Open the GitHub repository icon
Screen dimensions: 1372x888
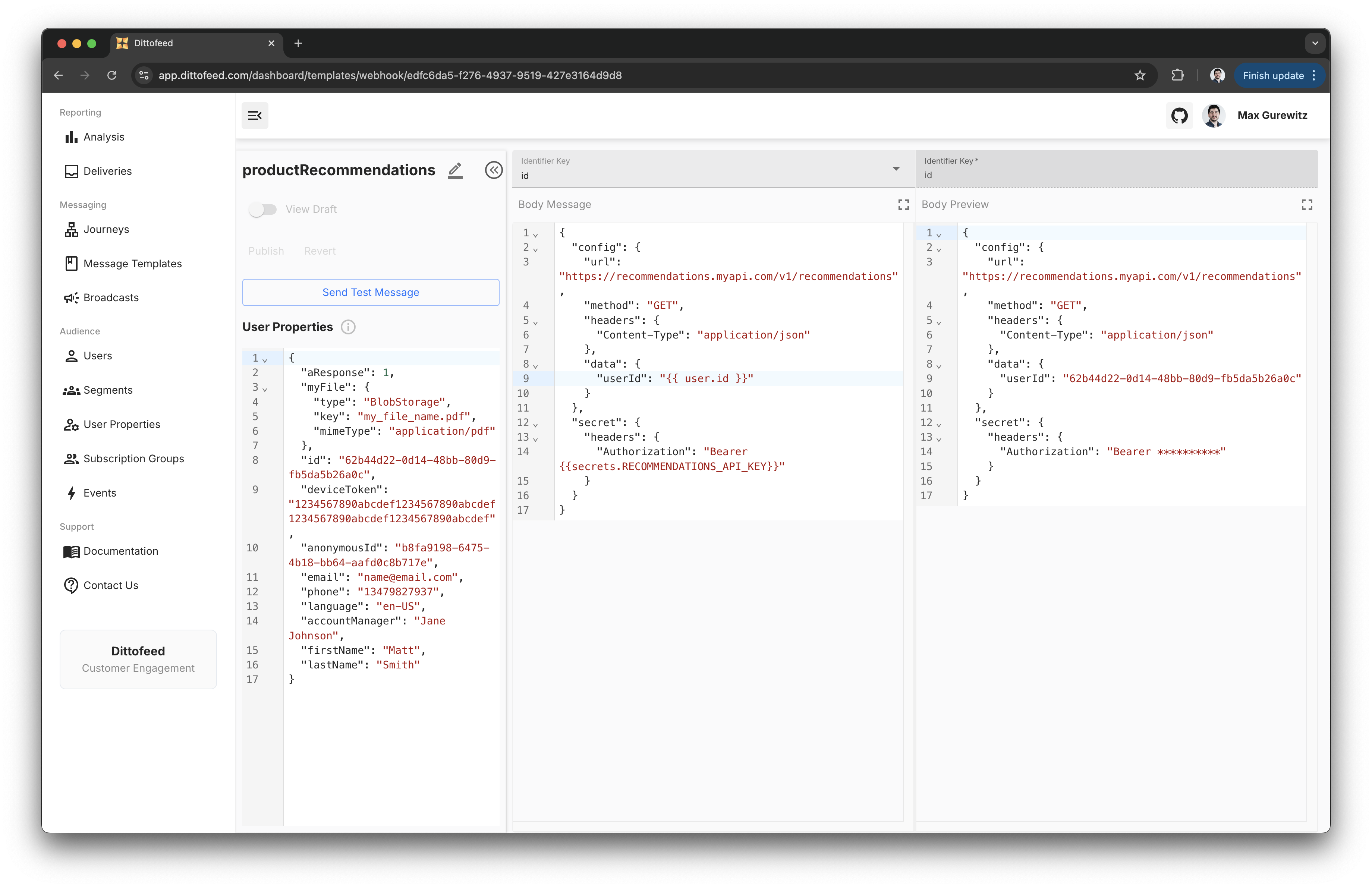(x=1179, y=116)
